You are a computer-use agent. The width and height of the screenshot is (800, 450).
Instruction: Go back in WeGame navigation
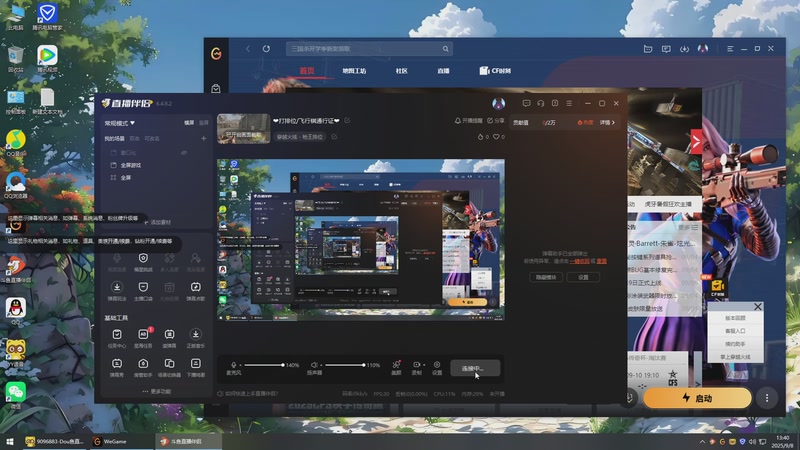[248, 49]
